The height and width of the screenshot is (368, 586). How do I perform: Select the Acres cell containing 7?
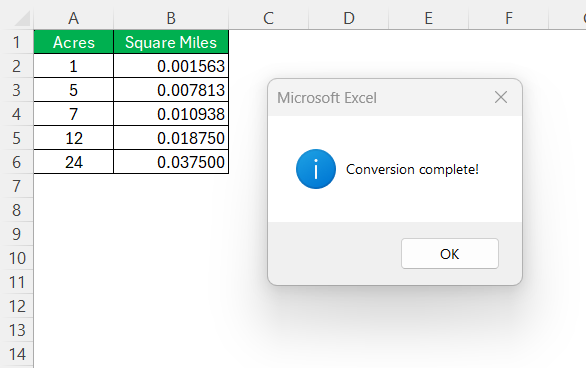coord(74,114)
